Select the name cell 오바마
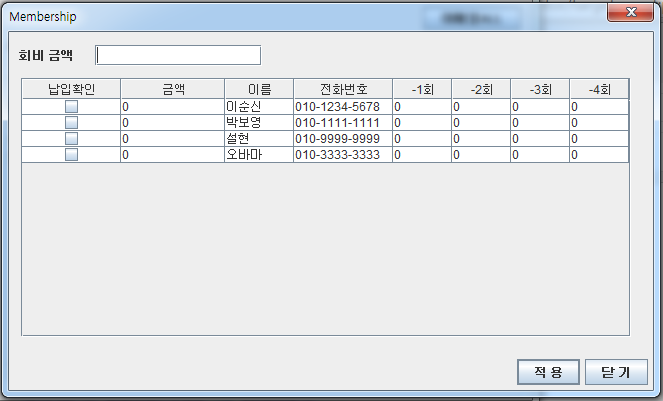 click(x=259, y=155)
